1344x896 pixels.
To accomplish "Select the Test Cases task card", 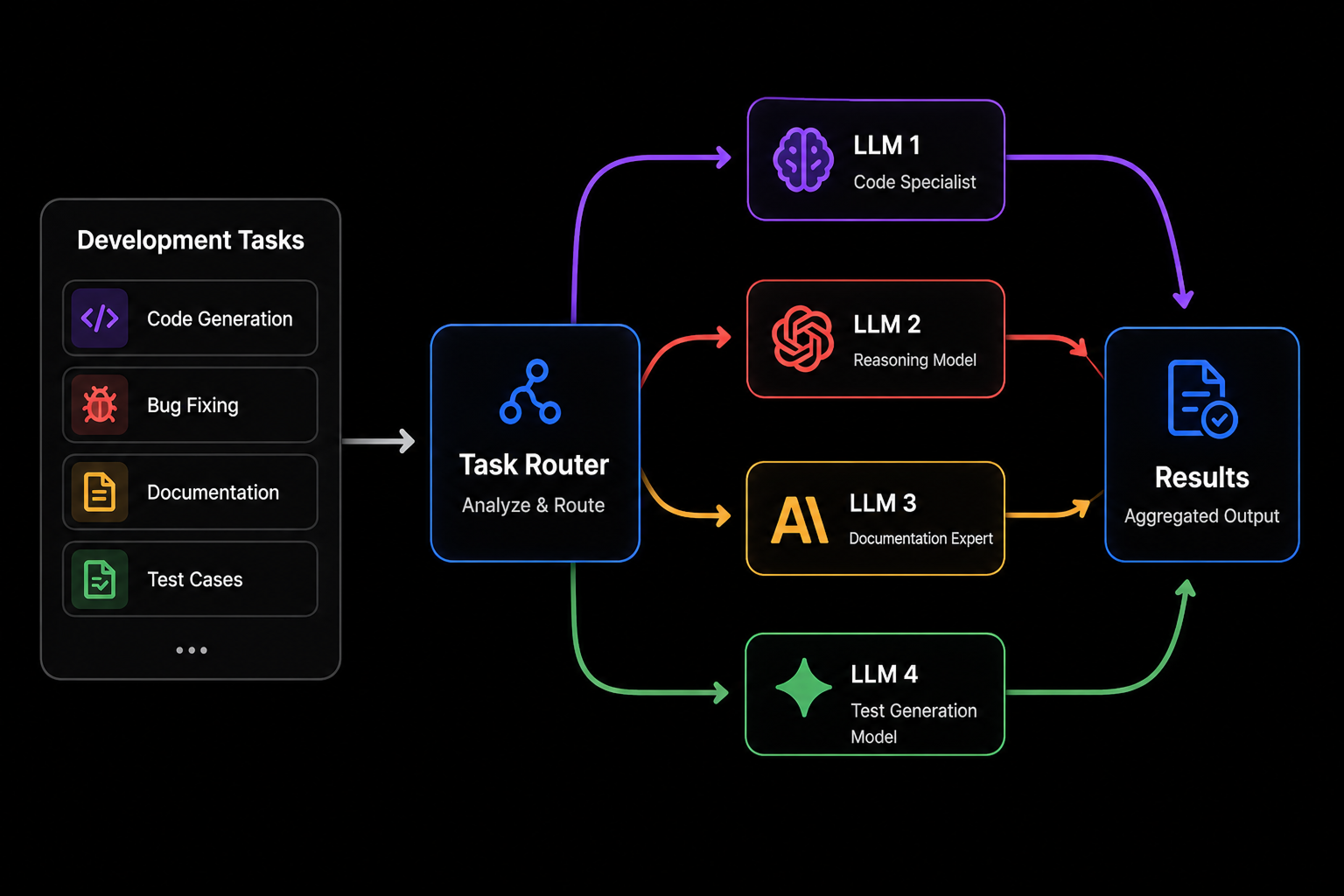I will click(x=190, y=579).
